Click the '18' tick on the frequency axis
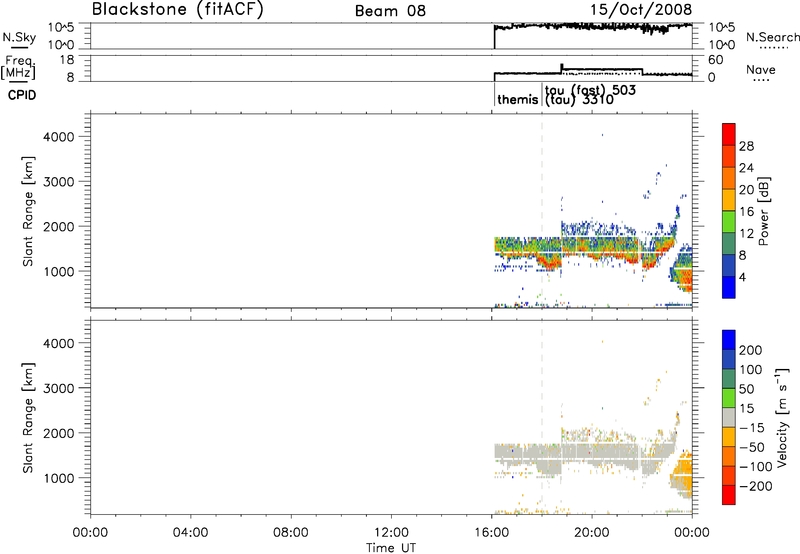 (x=66, y=60)
